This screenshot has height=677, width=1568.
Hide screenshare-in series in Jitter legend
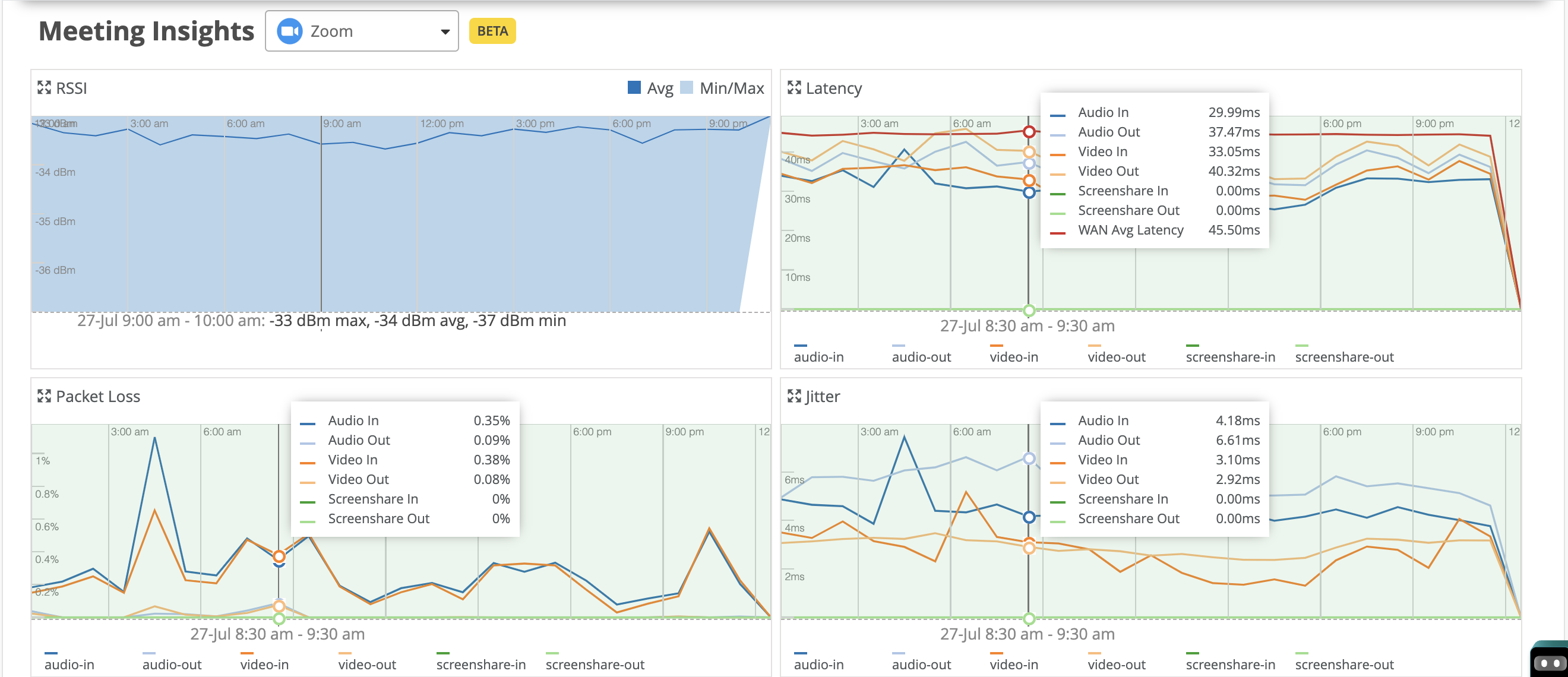point(1229,664)
